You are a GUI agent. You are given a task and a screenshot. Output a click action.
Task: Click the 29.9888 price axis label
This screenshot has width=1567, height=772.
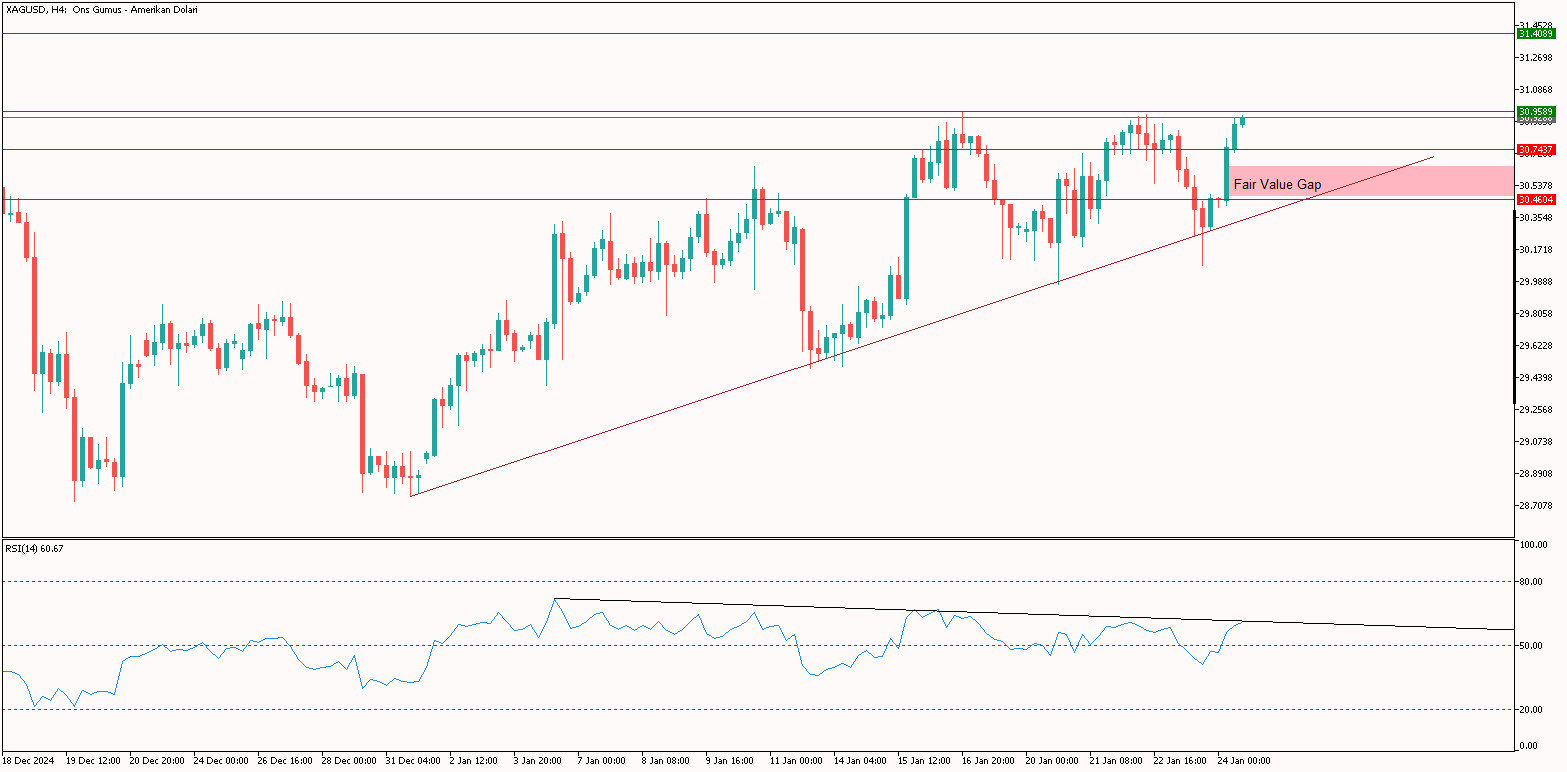point(1535,281)
